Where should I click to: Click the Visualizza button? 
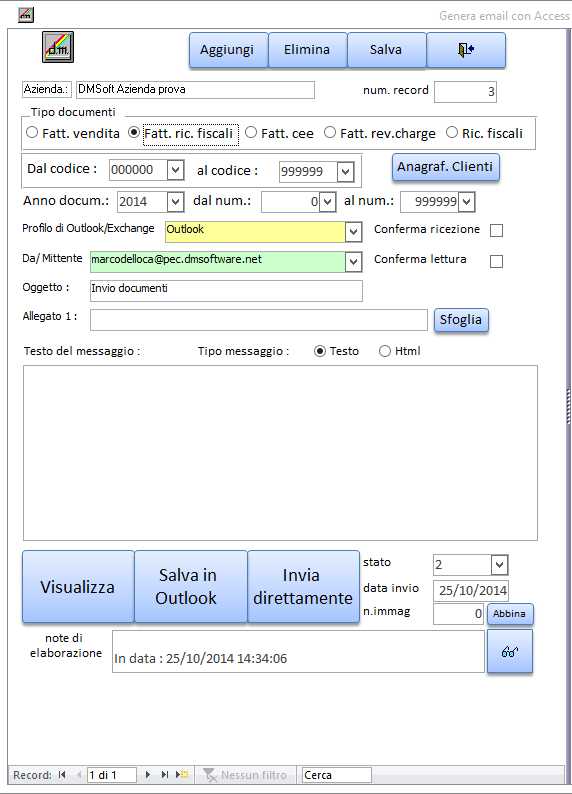(78, 586)
